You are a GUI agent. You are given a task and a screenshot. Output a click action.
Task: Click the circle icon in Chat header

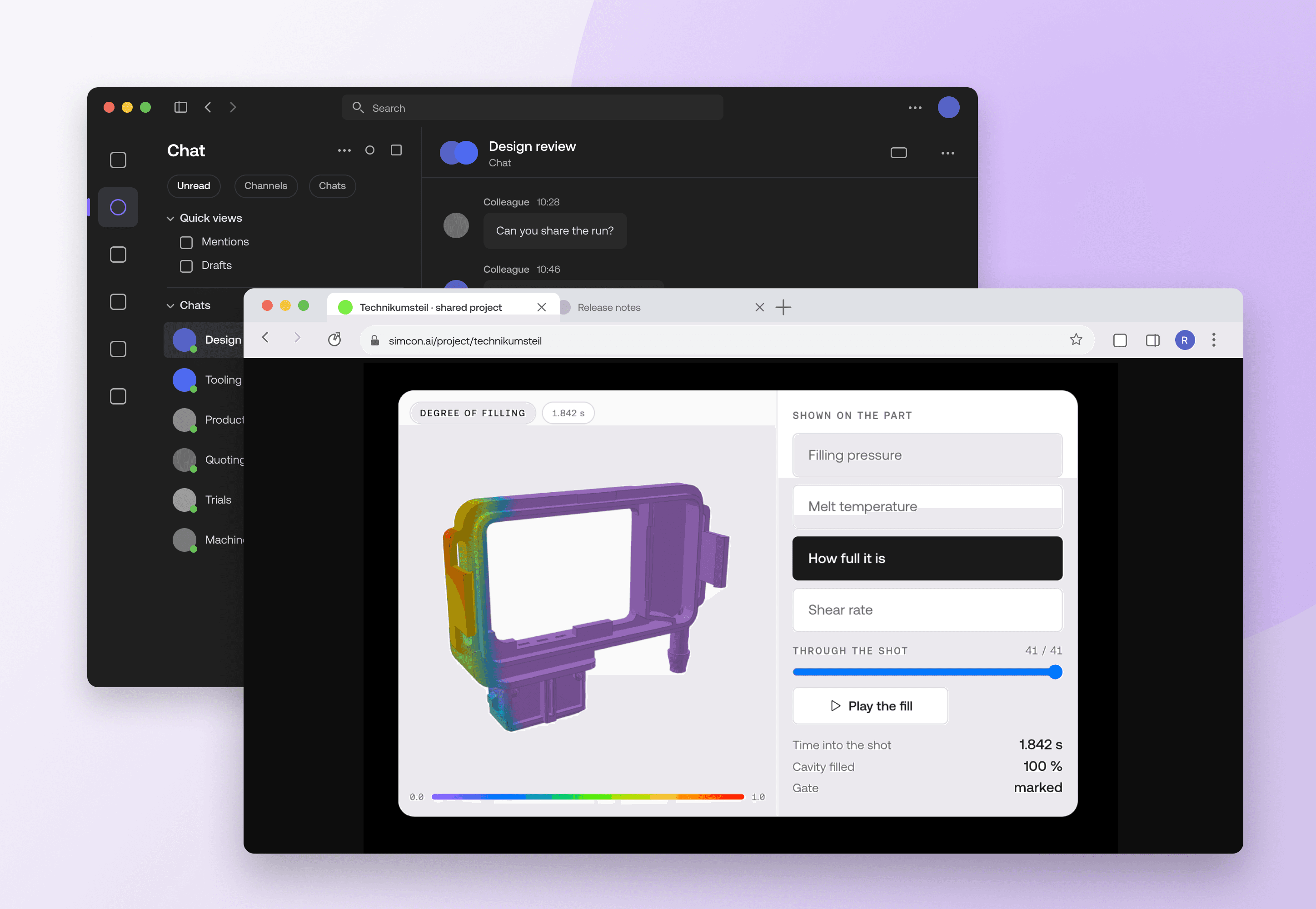point(369,150)
